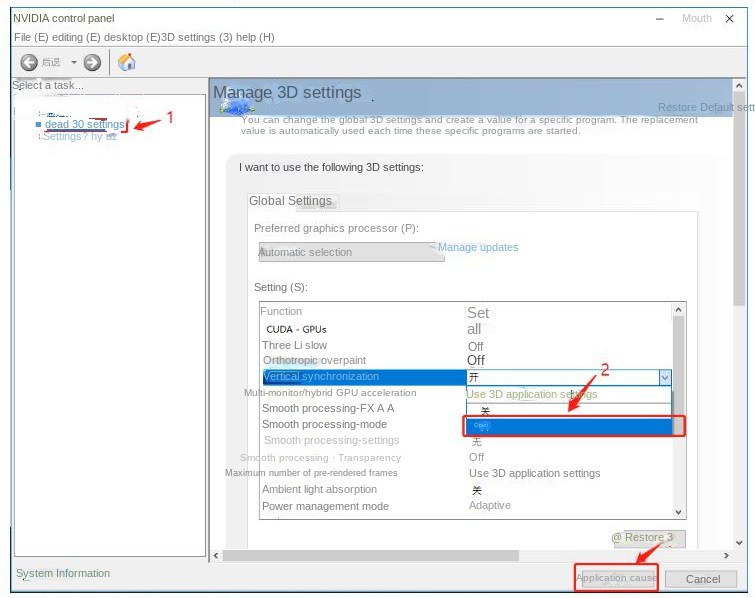Viewport: 755px width, 598px height.
Task: Select Power management mode row
Action: coord(325,506)
